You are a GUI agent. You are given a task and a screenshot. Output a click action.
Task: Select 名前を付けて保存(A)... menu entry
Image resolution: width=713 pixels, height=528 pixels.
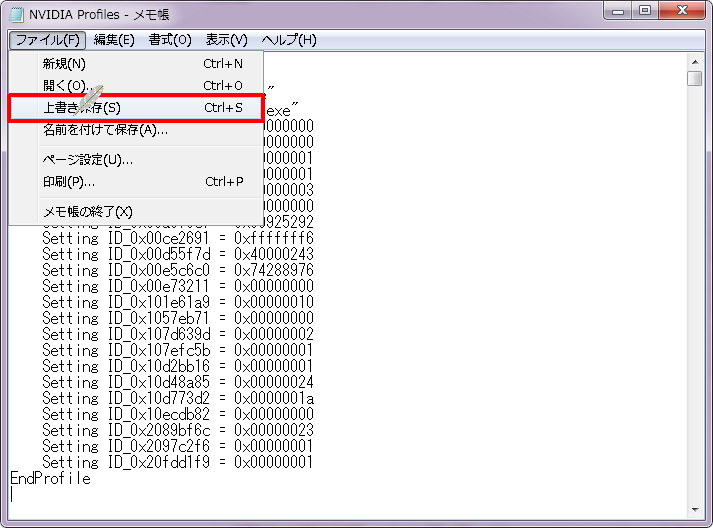point(136,130)
